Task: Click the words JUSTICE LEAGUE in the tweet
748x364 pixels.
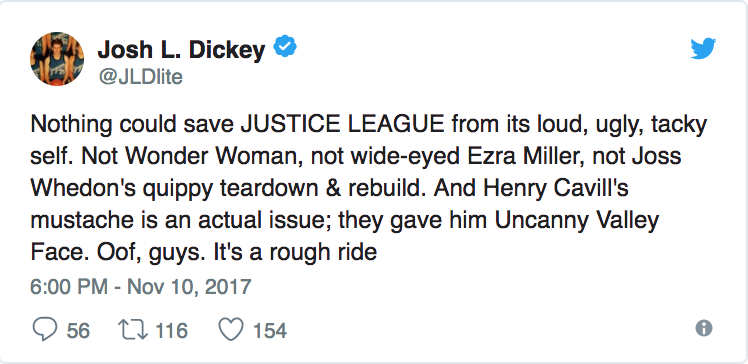Action: point(343,125)
